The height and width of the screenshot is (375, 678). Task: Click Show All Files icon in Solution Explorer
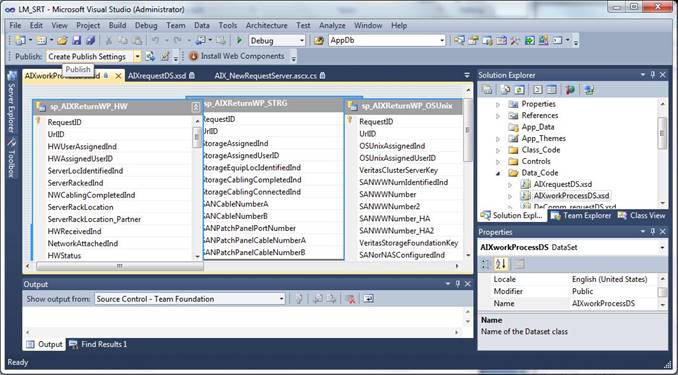505,90
